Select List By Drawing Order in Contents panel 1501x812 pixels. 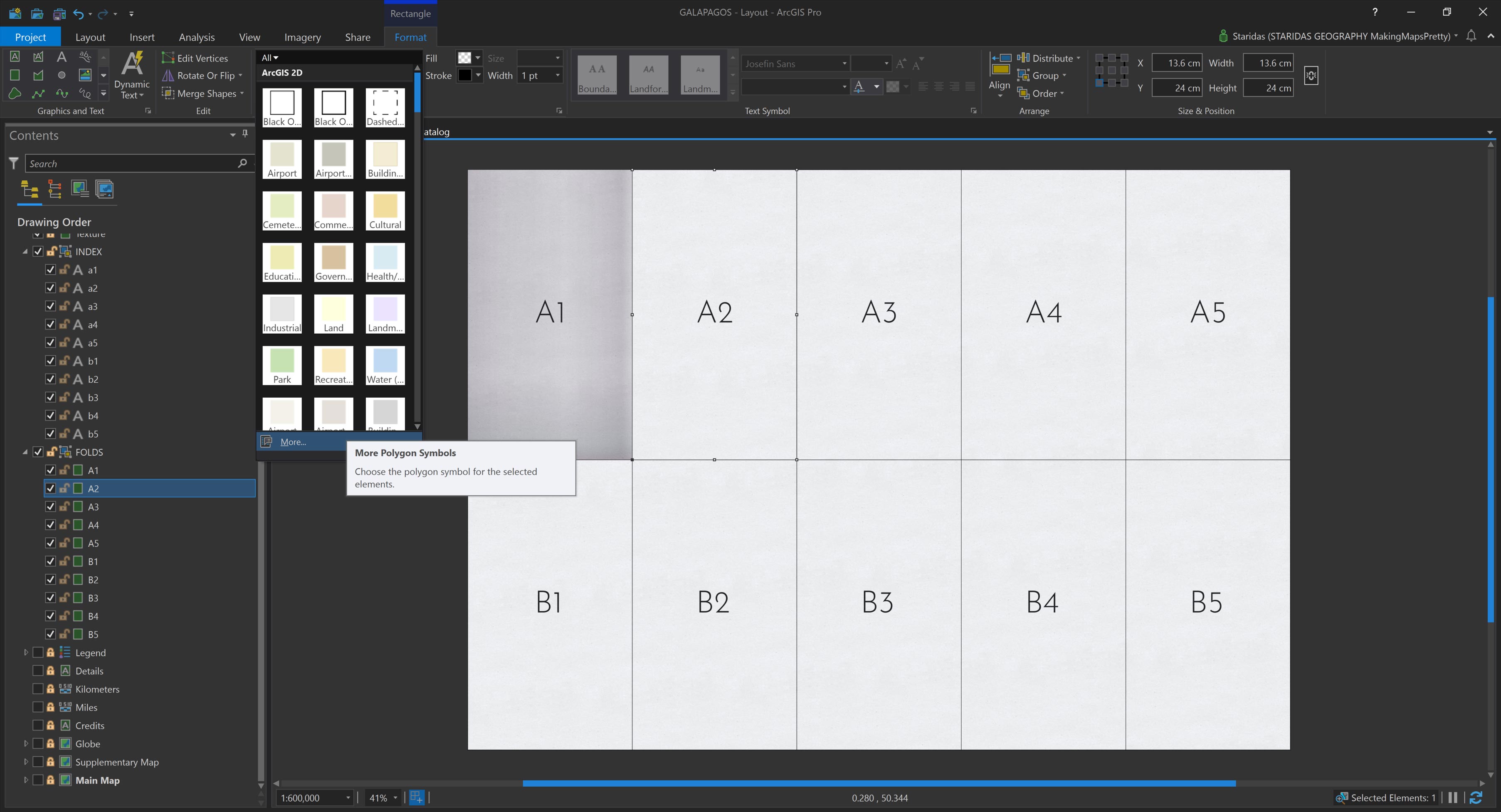(29, 189)
